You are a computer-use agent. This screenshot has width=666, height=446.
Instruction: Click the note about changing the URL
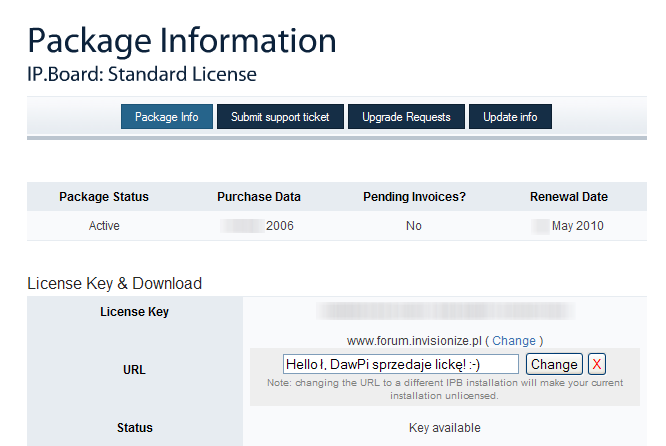point(444,389)
